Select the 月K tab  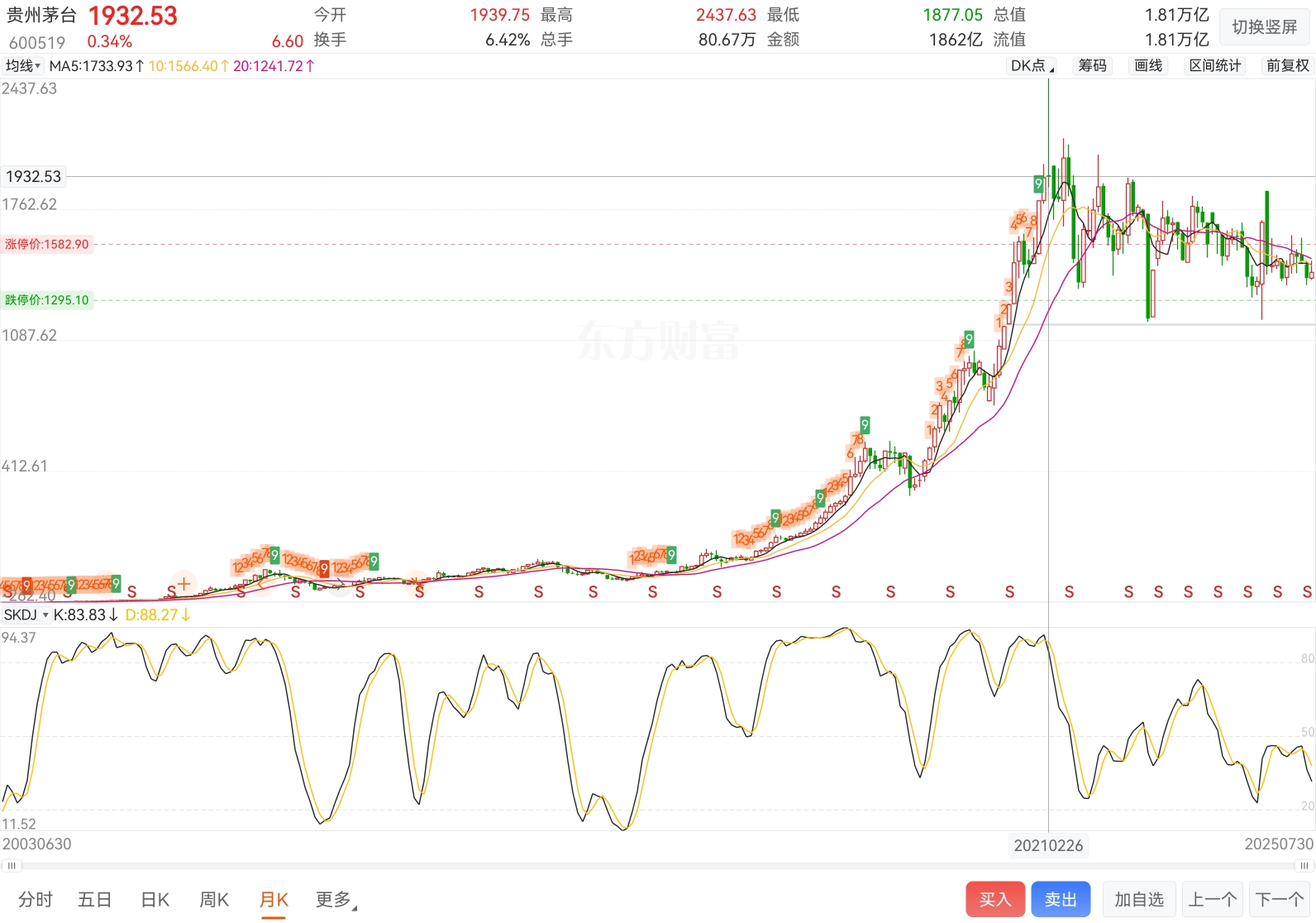(274, 900)
